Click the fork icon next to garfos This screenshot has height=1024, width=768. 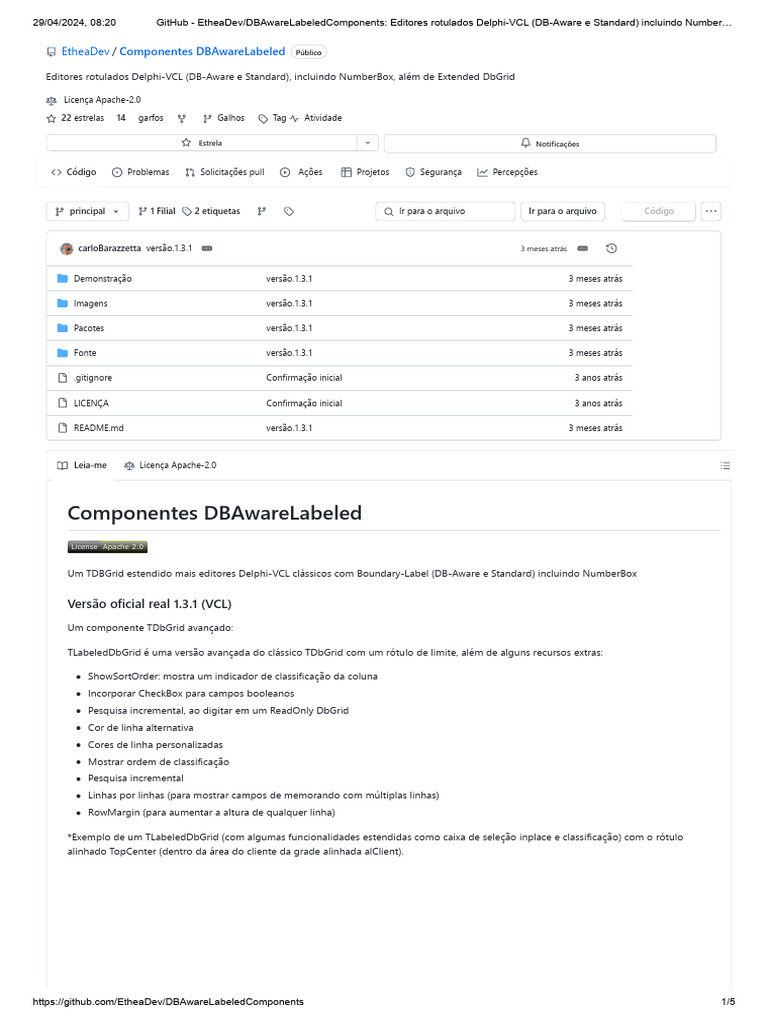coord(182,119)
